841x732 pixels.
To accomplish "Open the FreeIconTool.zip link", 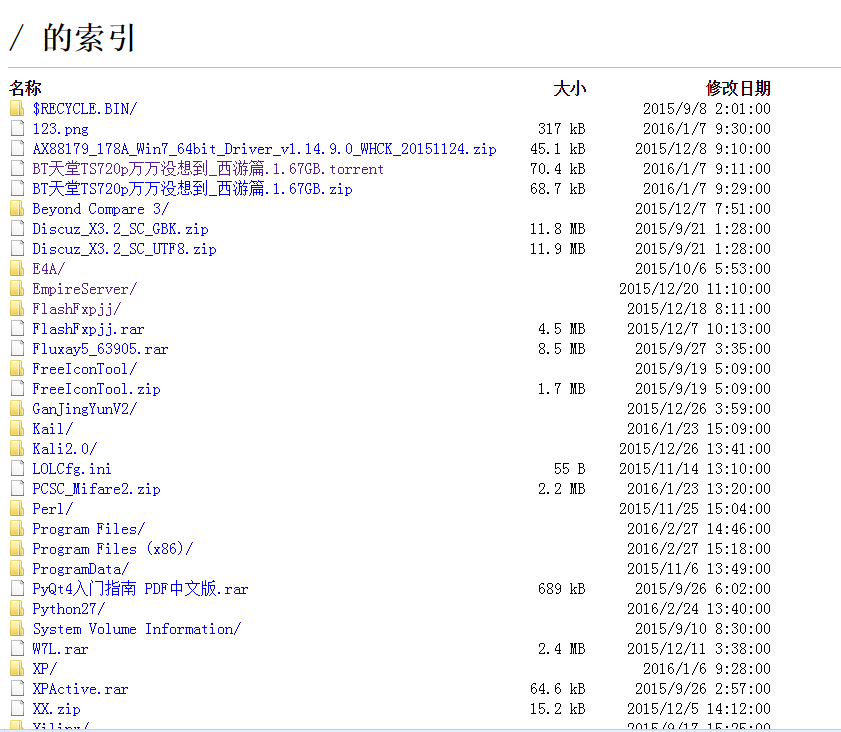I will (x=96, y=388).
